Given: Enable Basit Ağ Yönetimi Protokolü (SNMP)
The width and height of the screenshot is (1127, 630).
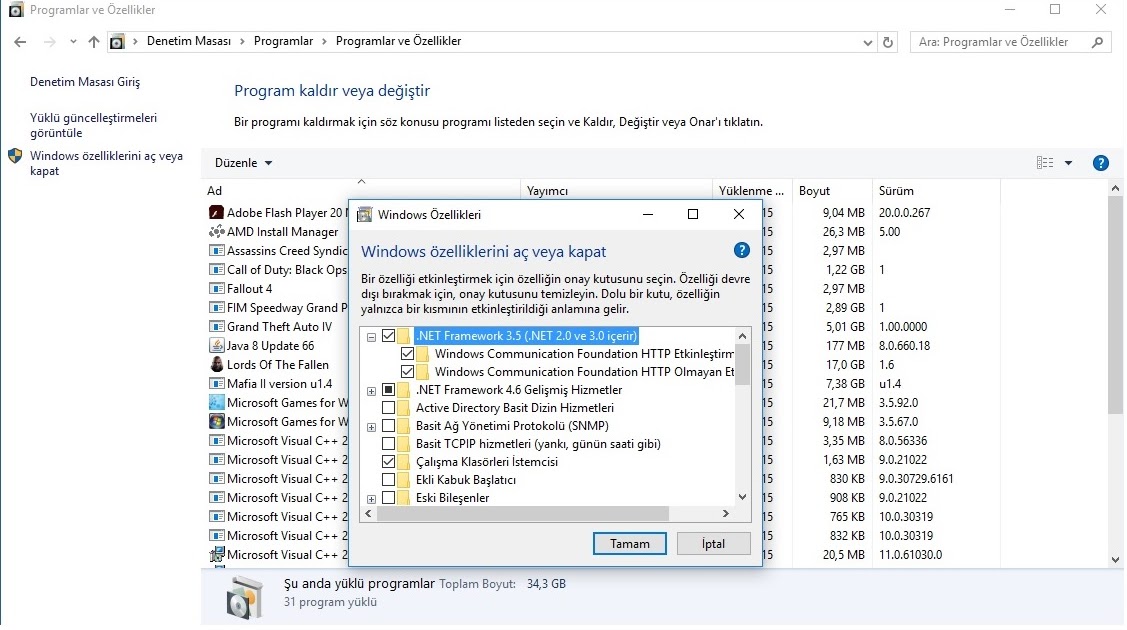Looking at the screenshot, I should tap(389, 425).
